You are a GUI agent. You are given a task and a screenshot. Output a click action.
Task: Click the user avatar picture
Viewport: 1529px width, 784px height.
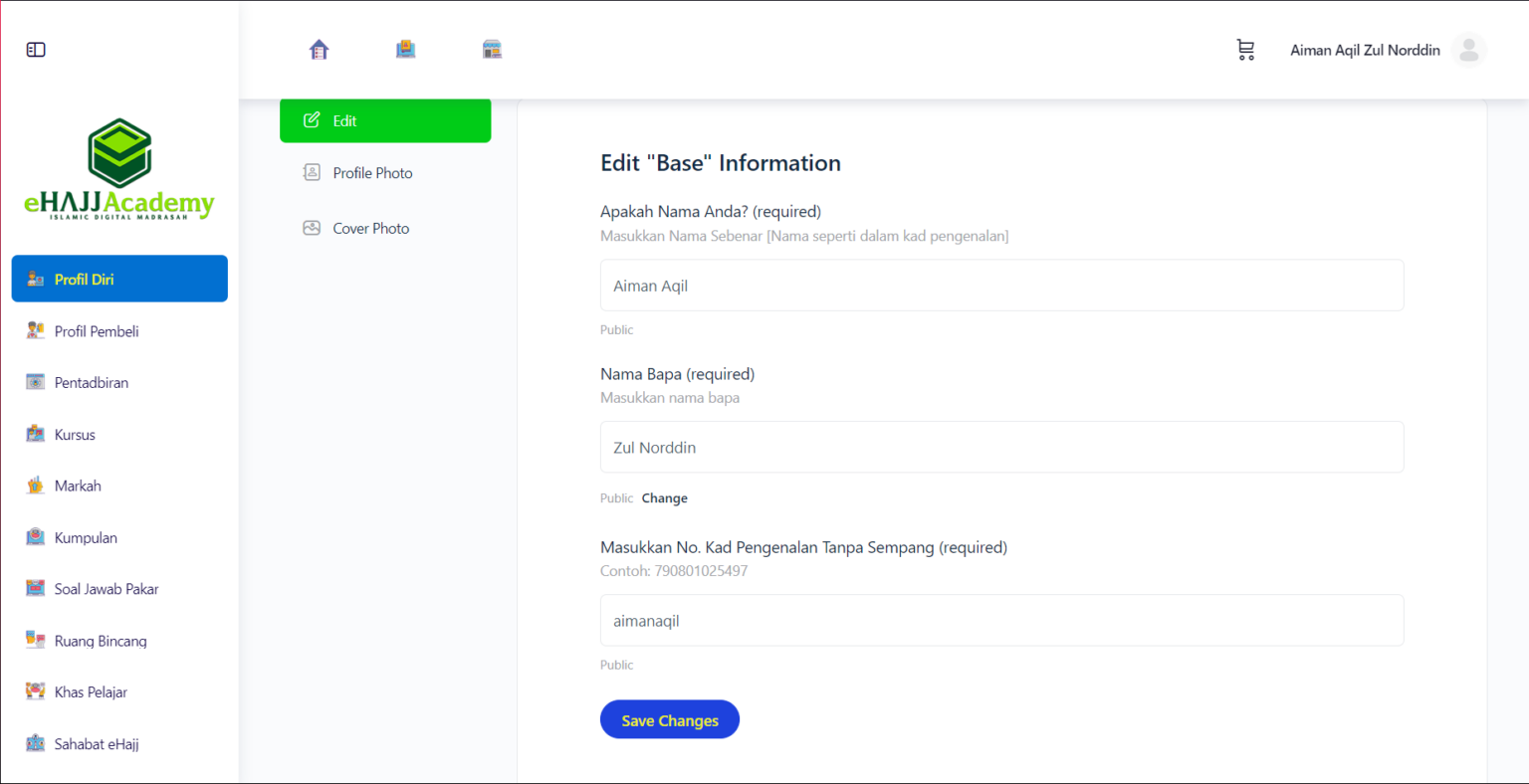coord(1468,50)
